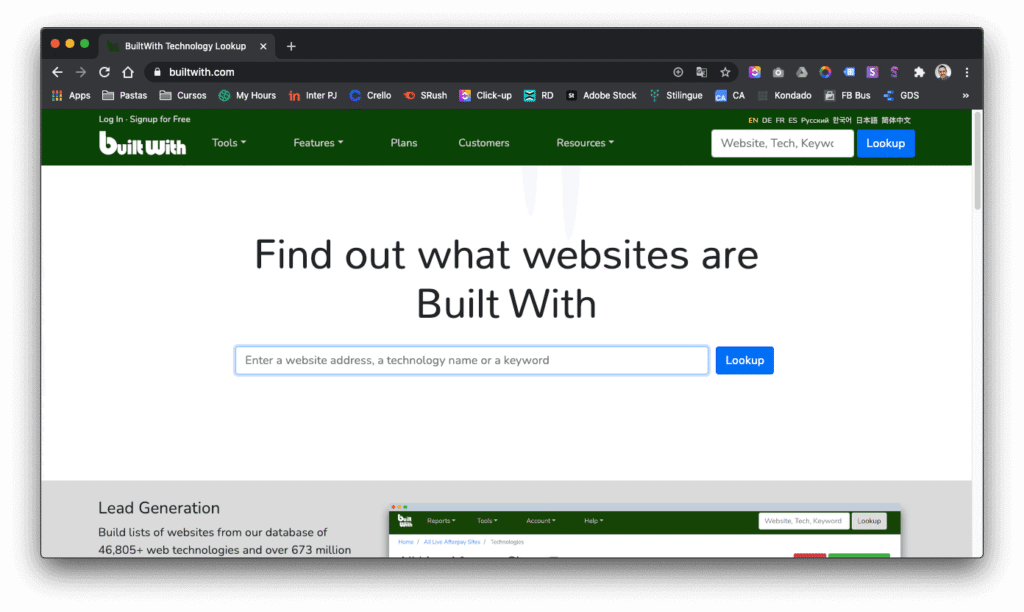Screen dimensions: 1024x612
Task: Close the BuiltWith Technology Lookup tab
Action: (x=263, y=46)
